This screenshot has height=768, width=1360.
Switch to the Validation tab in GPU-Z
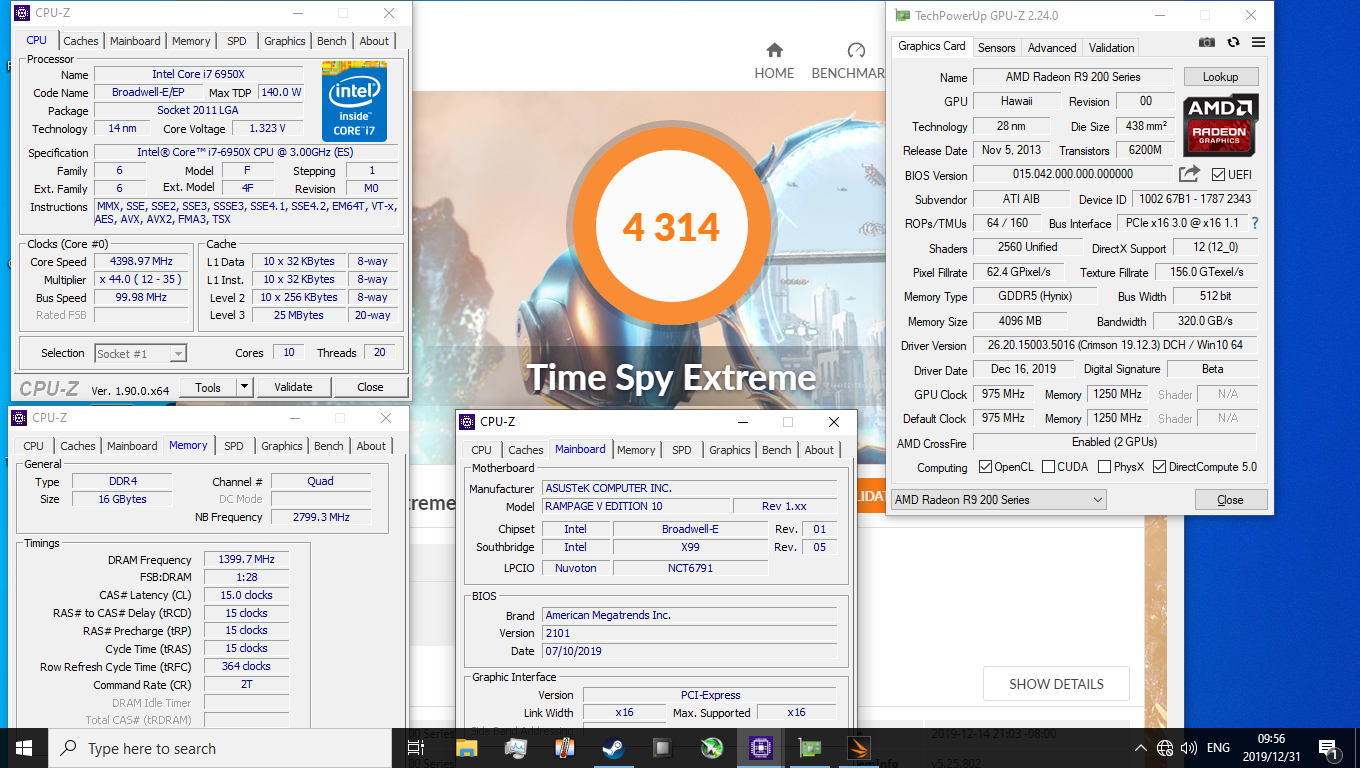(x=1111, y=47)
